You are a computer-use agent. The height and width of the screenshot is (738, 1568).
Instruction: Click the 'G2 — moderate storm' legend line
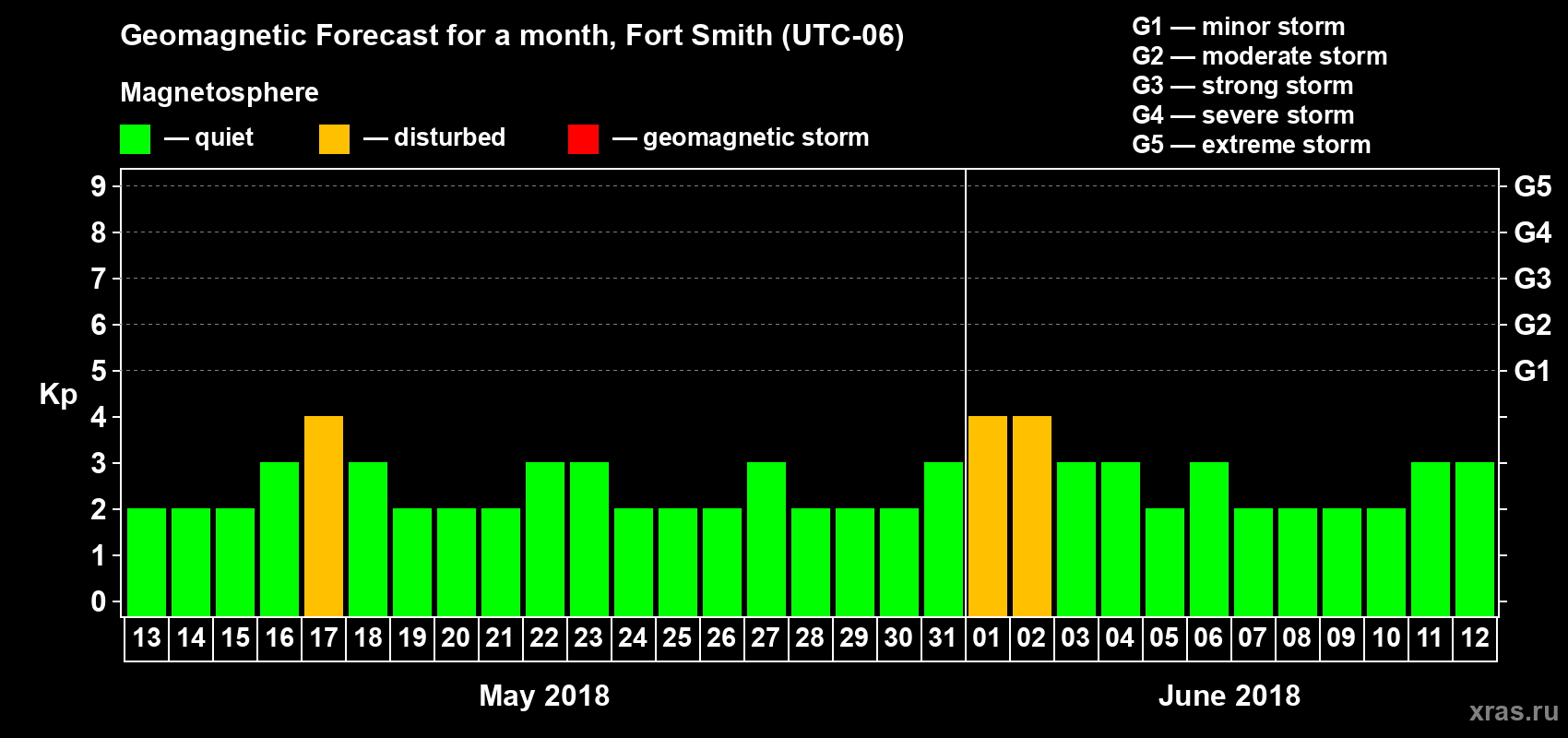point(1260,56)
